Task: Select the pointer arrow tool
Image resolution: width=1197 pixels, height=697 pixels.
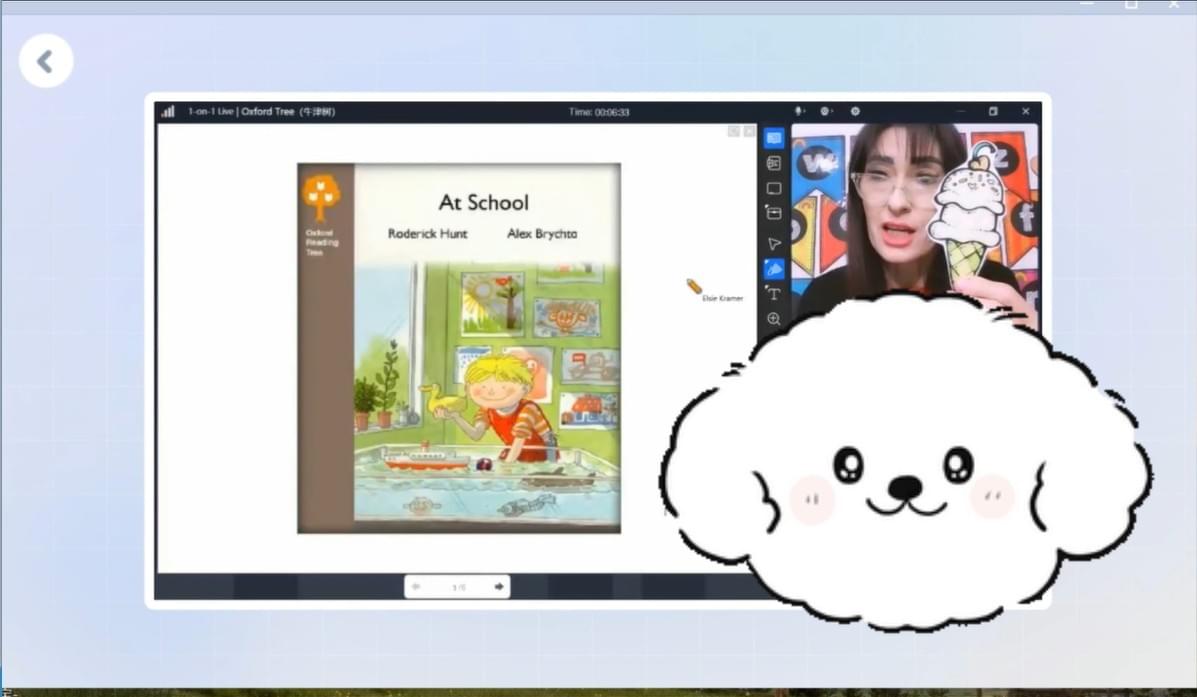Action: point(773,244)
